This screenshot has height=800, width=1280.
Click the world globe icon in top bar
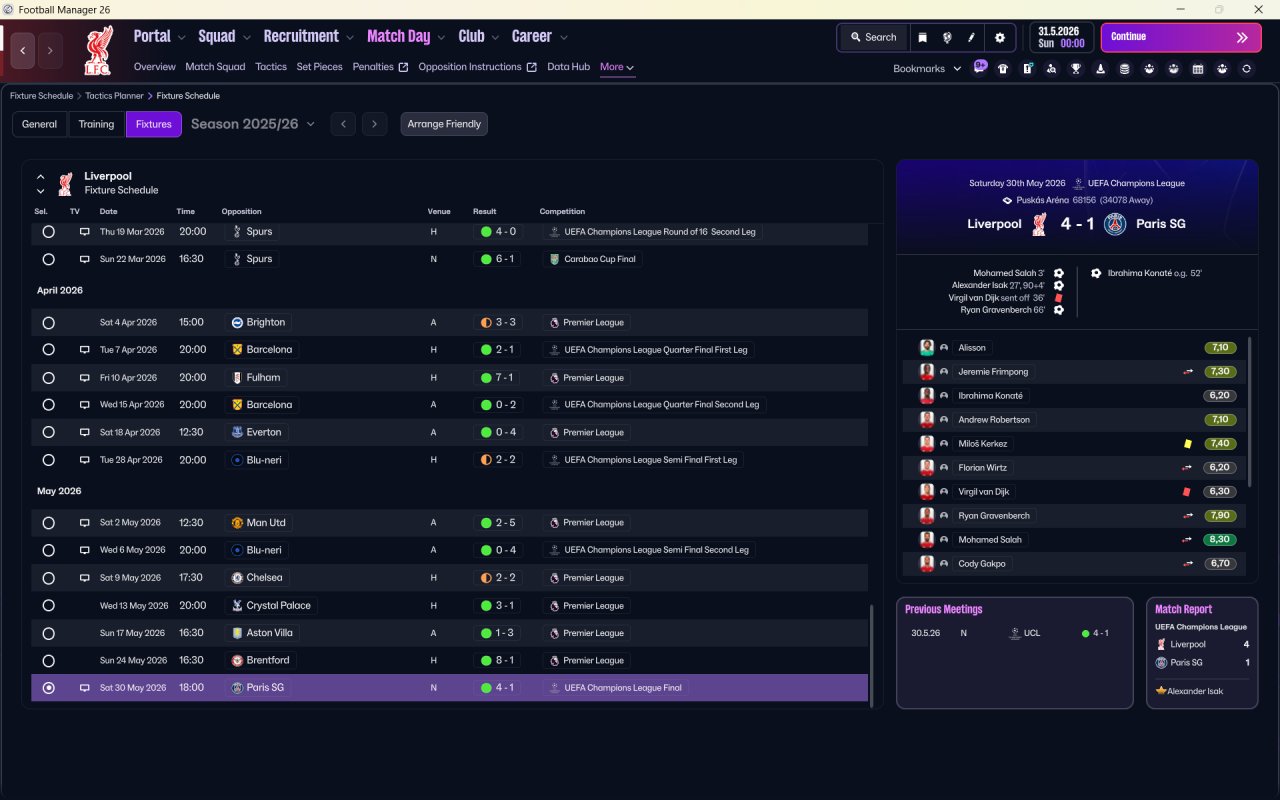[x=947, y=37]
